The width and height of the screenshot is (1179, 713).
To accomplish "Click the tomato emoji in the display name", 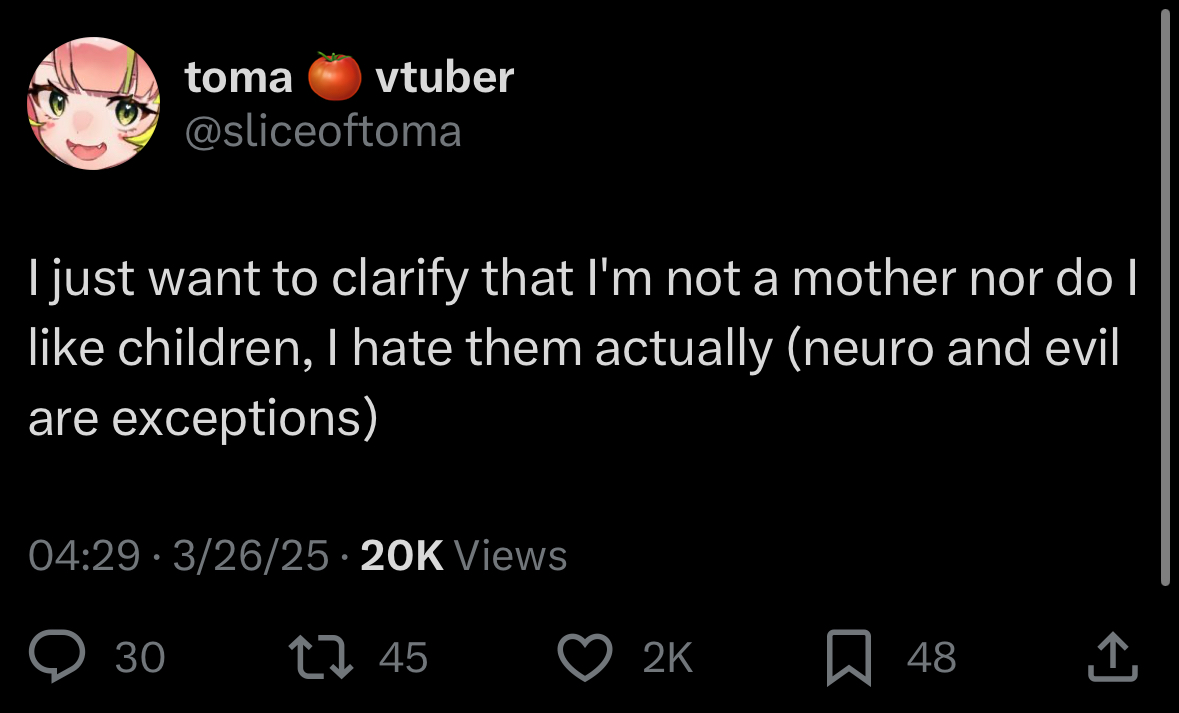I will 334,77.
